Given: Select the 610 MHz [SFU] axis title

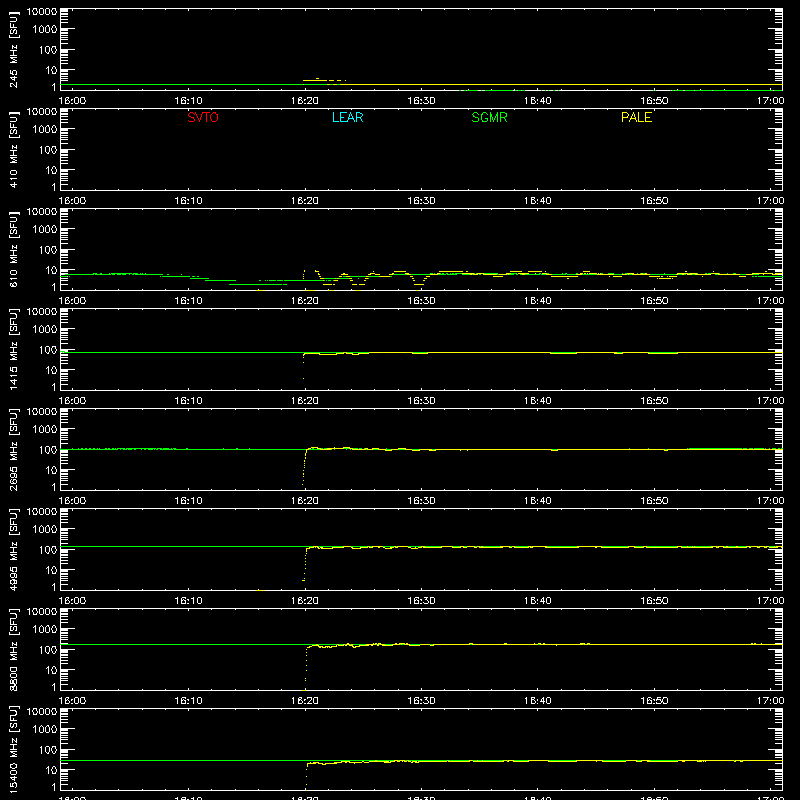Looking at the screenshot, I should click(13, 249).
